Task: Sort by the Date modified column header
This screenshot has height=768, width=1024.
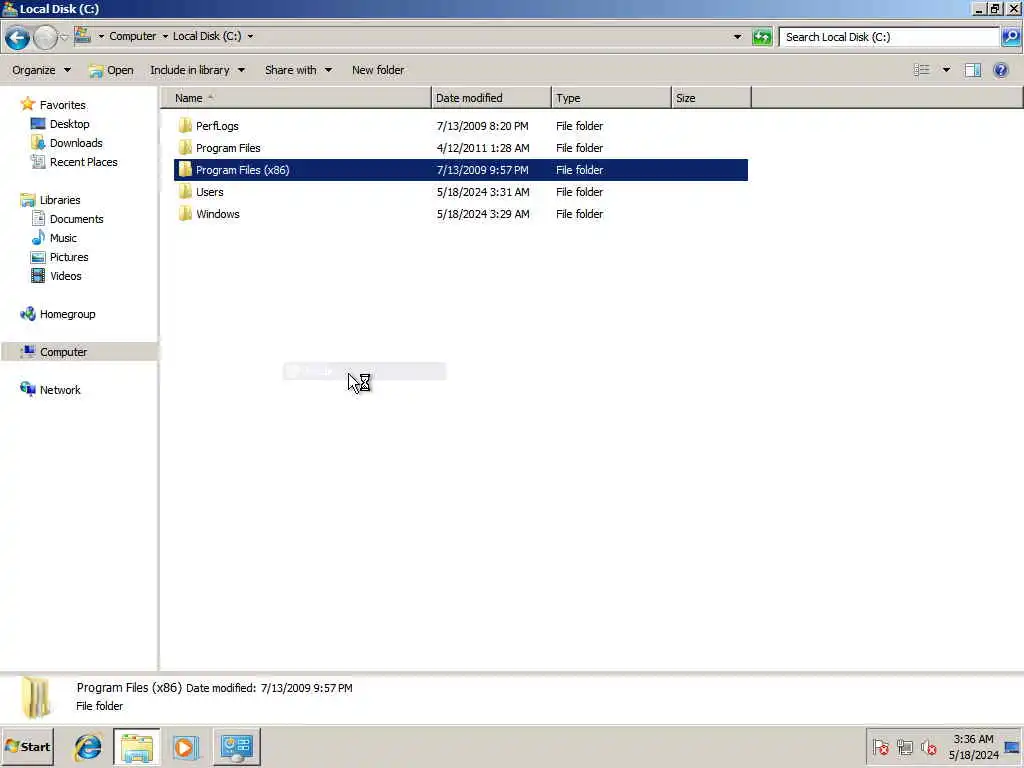Action: pyautogui.click(x=491, y=98)
